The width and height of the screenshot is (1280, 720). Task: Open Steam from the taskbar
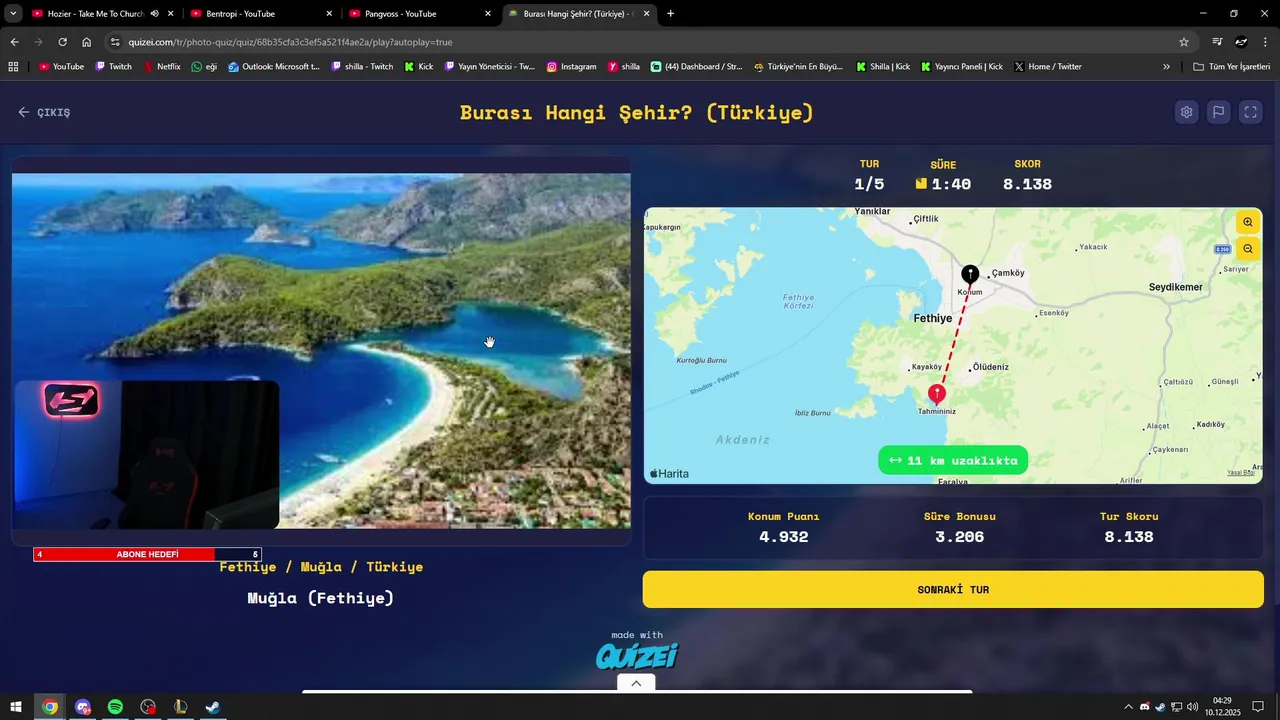[213, 707]
